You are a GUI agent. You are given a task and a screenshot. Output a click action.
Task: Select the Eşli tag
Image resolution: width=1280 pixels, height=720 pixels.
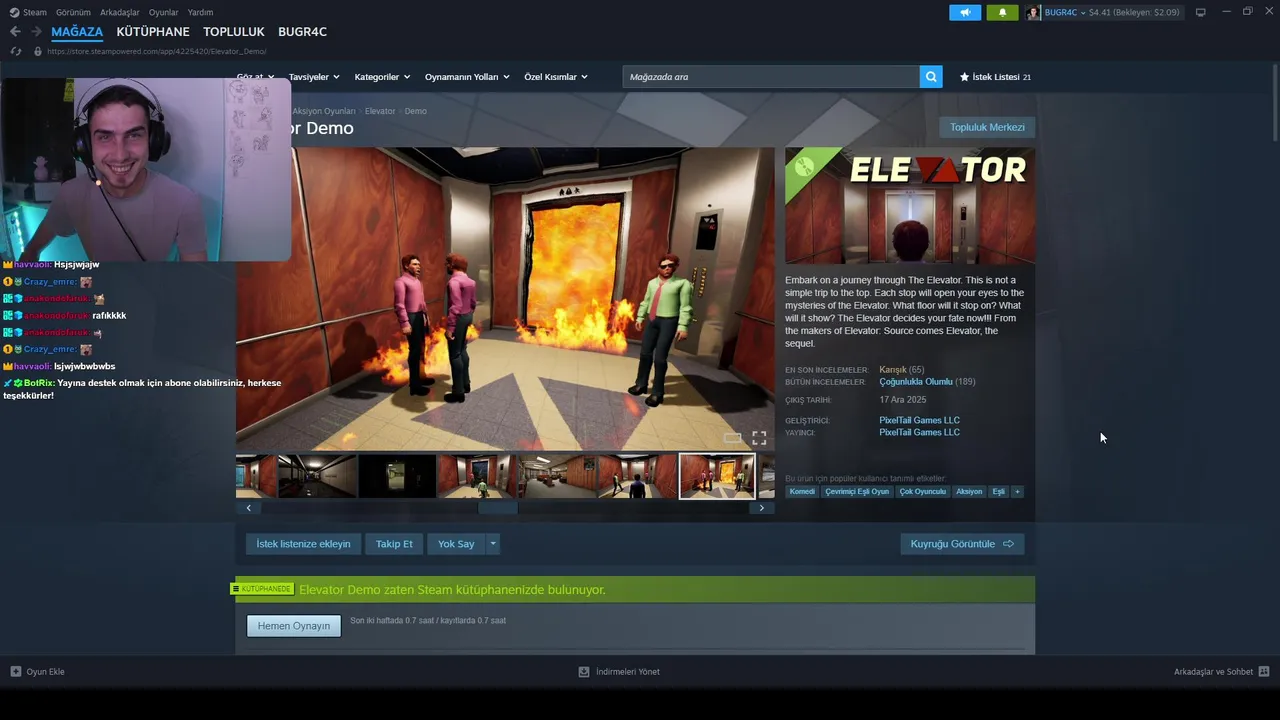[x=998, y=491]
